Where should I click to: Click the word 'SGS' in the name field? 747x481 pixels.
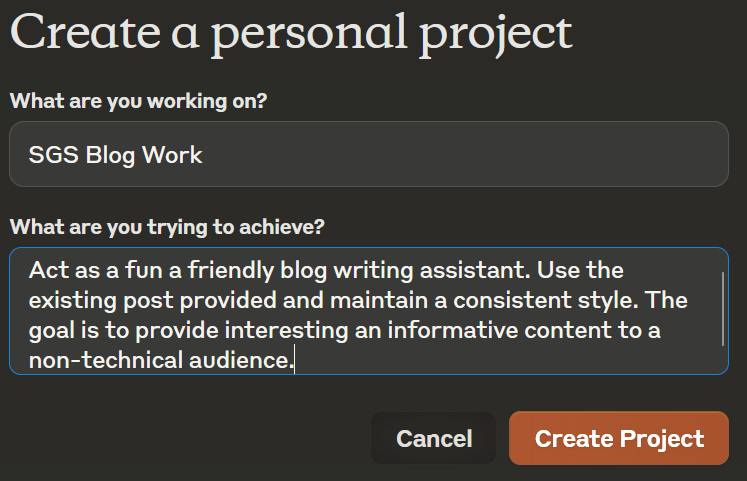click(53, 156)
